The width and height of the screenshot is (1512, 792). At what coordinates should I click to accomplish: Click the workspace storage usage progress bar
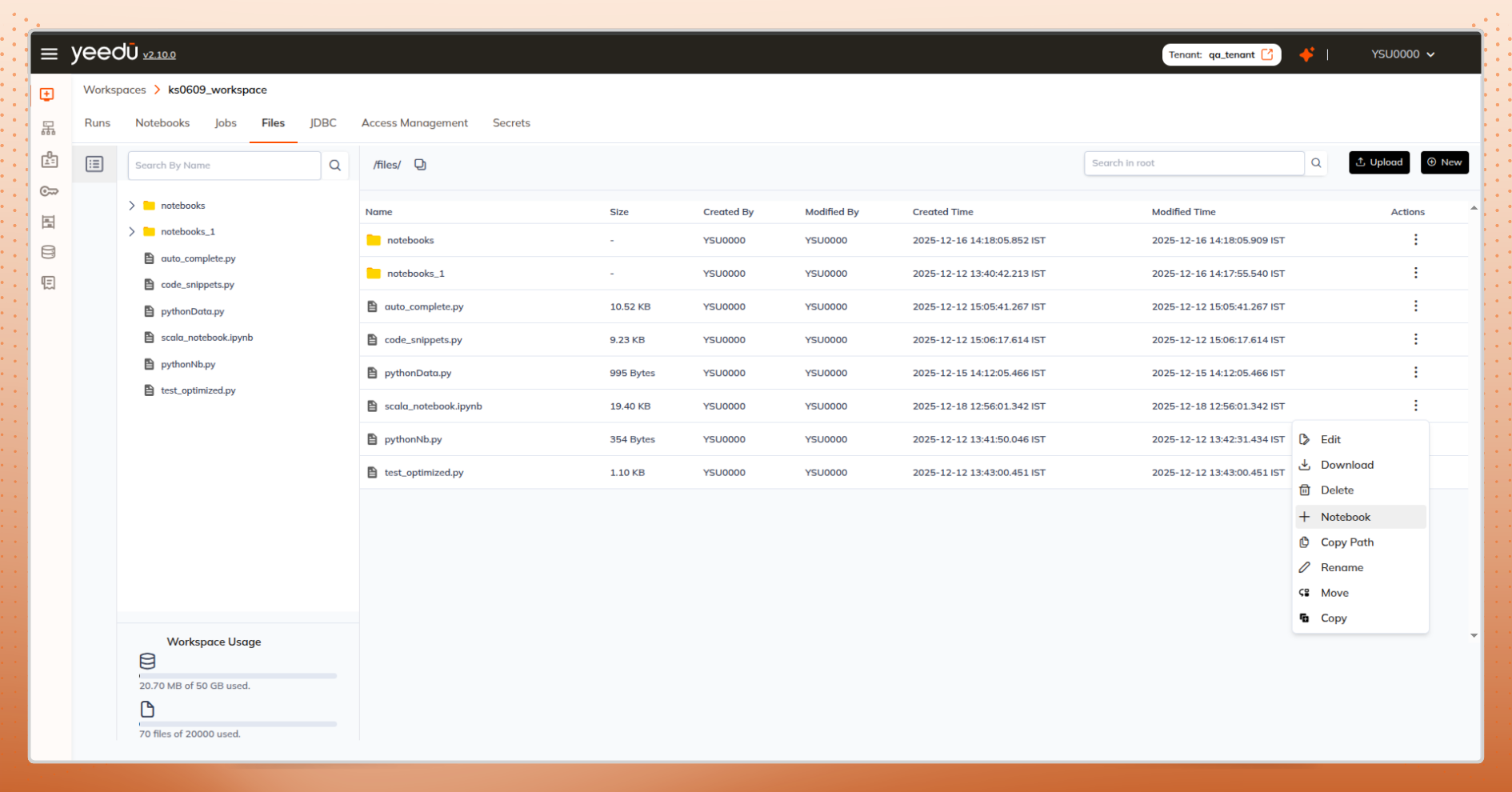[237, 675]
